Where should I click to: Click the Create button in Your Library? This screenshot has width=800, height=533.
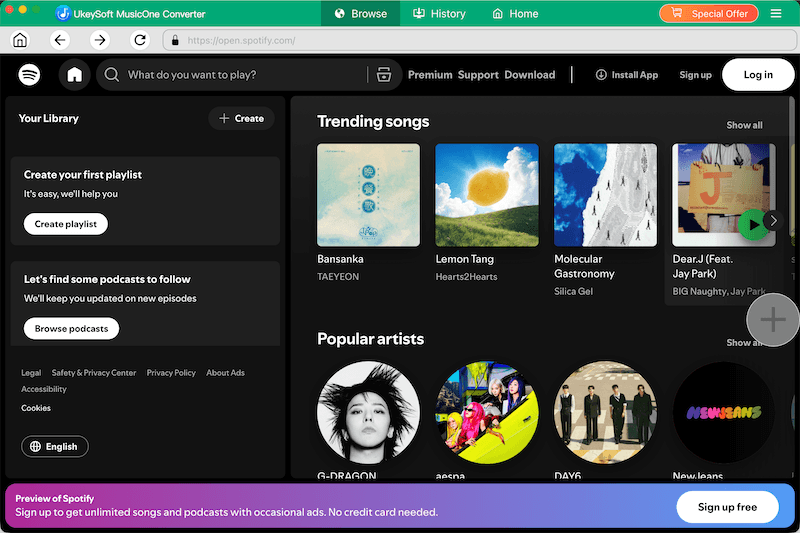(241, 118)
